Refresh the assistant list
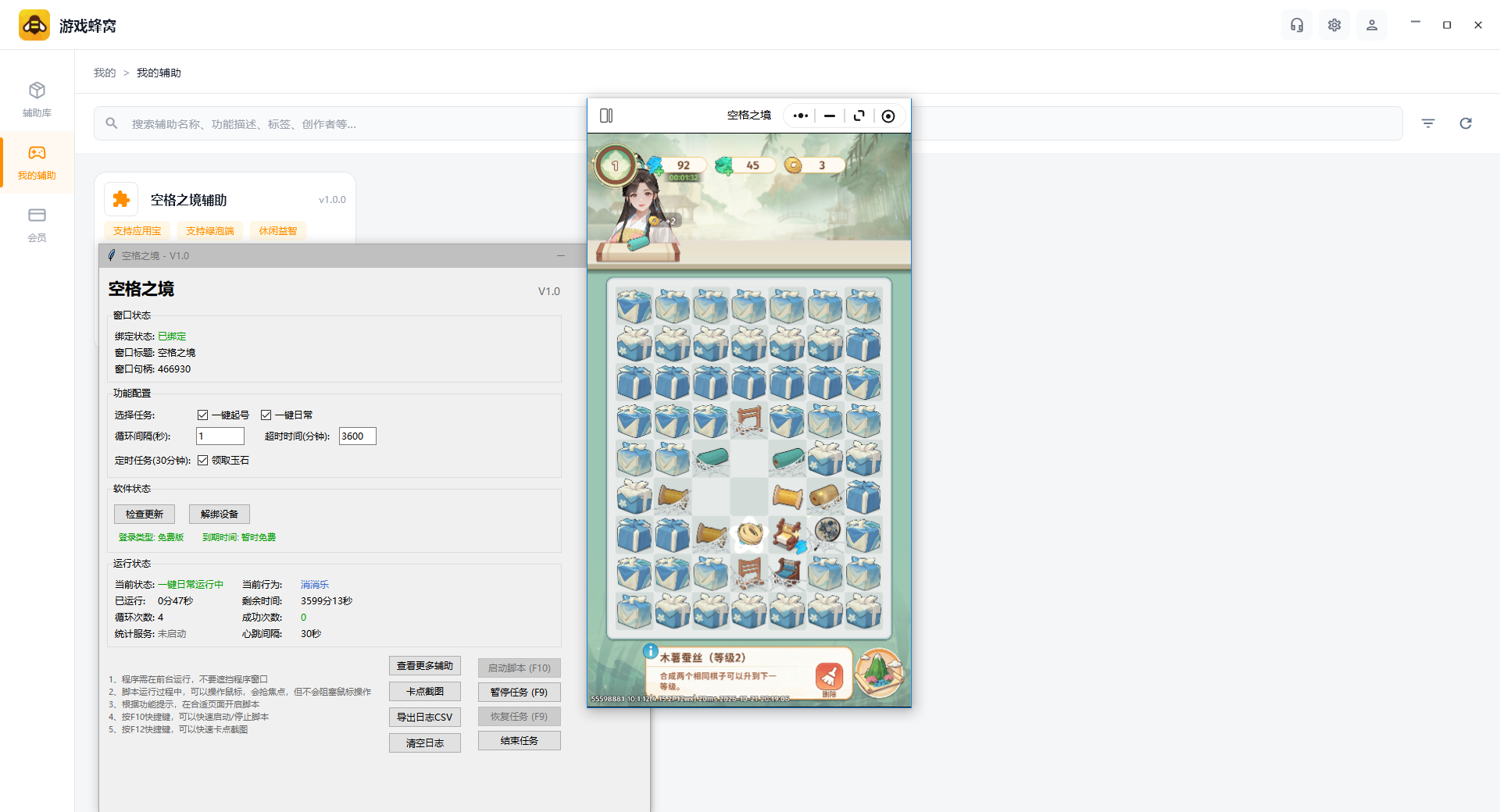The height and width of the screenshot is (812, 1500). click(1466, 123)
